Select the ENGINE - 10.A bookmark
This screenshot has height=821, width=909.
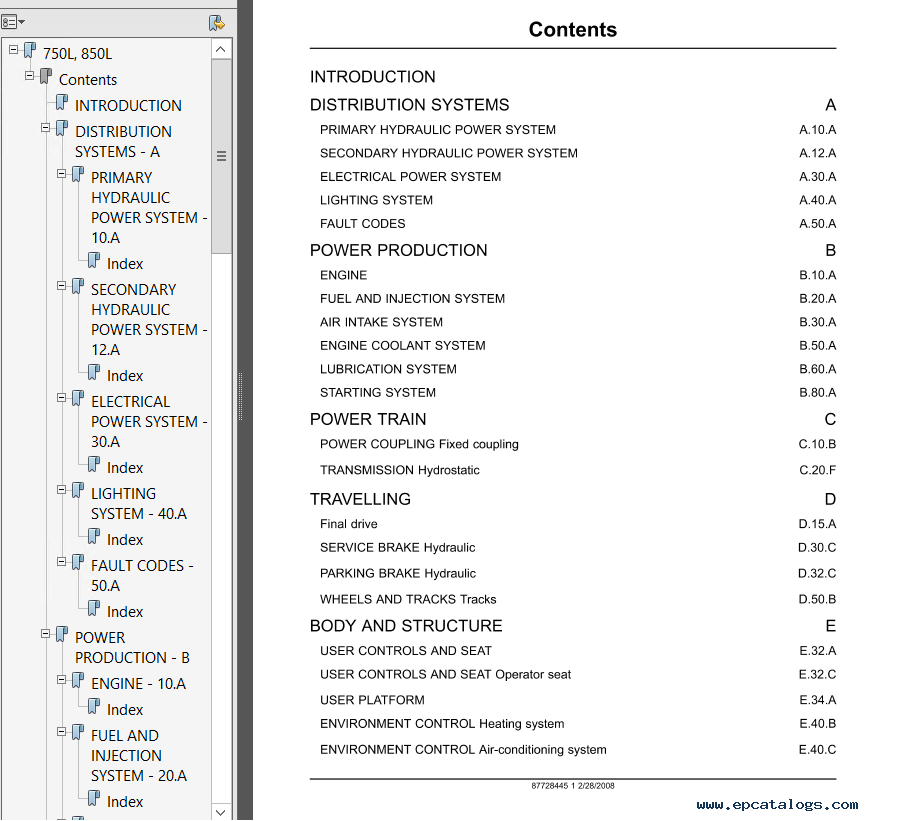coord(138,684)
